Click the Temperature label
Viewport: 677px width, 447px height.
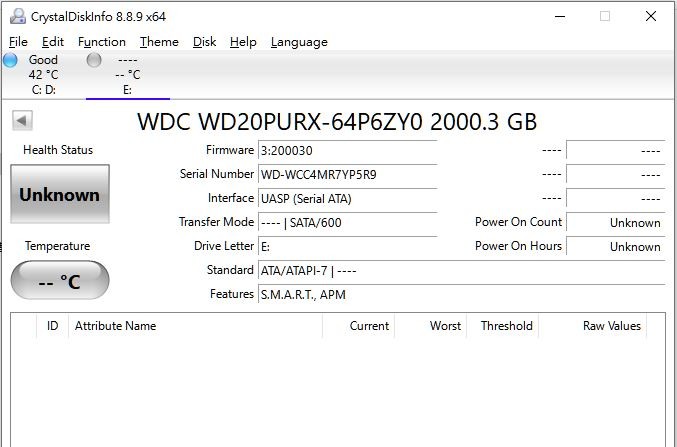57,246
